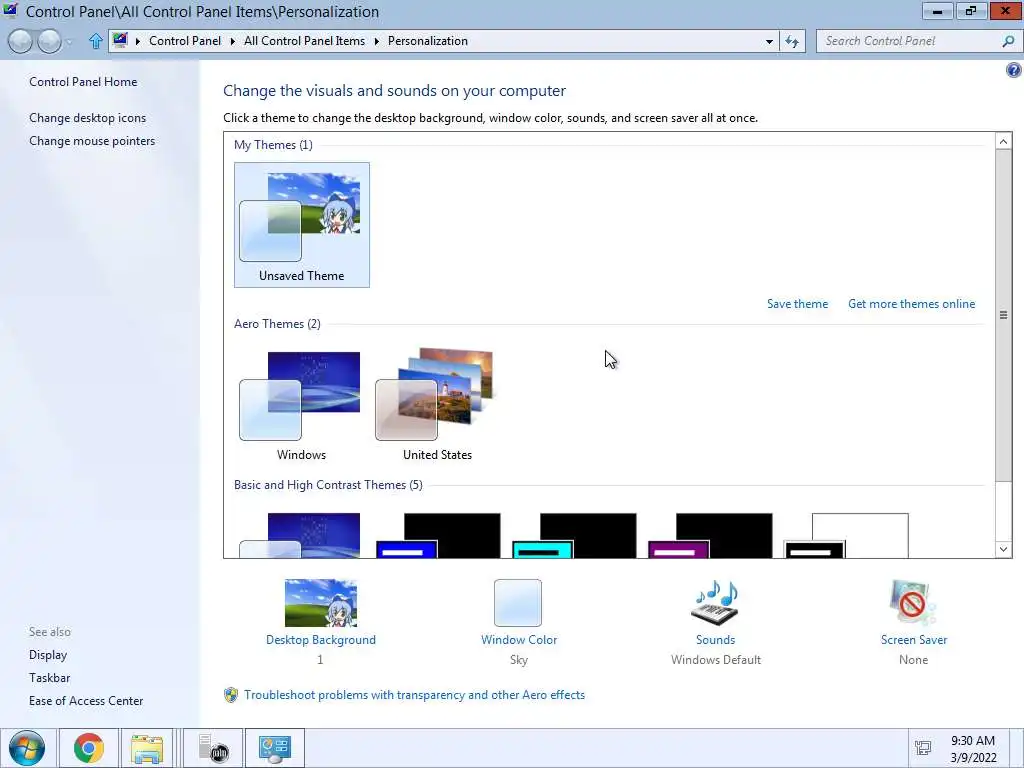Open the Windows Start button

27,748
